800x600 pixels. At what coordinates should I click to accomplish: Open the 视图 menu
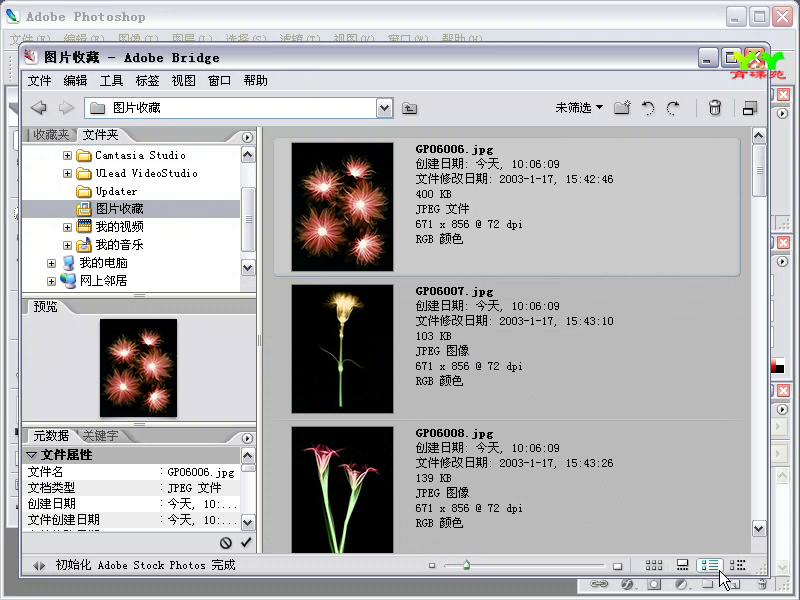(x=184, y=81)
